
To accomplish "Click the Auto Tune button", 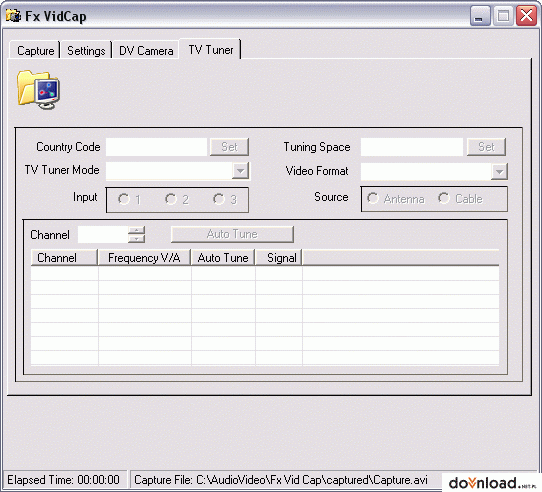I will (232, 234).
